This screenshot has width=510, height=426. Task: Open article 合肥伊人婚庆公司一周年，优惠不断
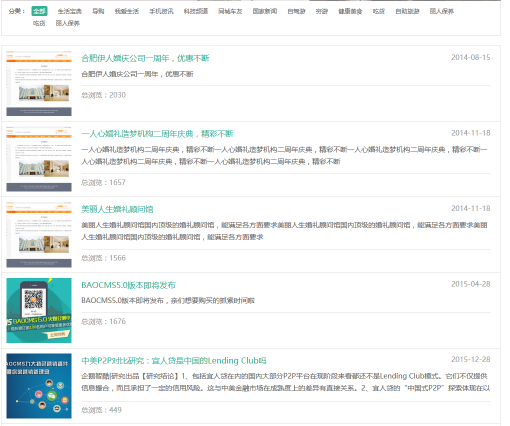pyautogui.click(x=145, y=58)
